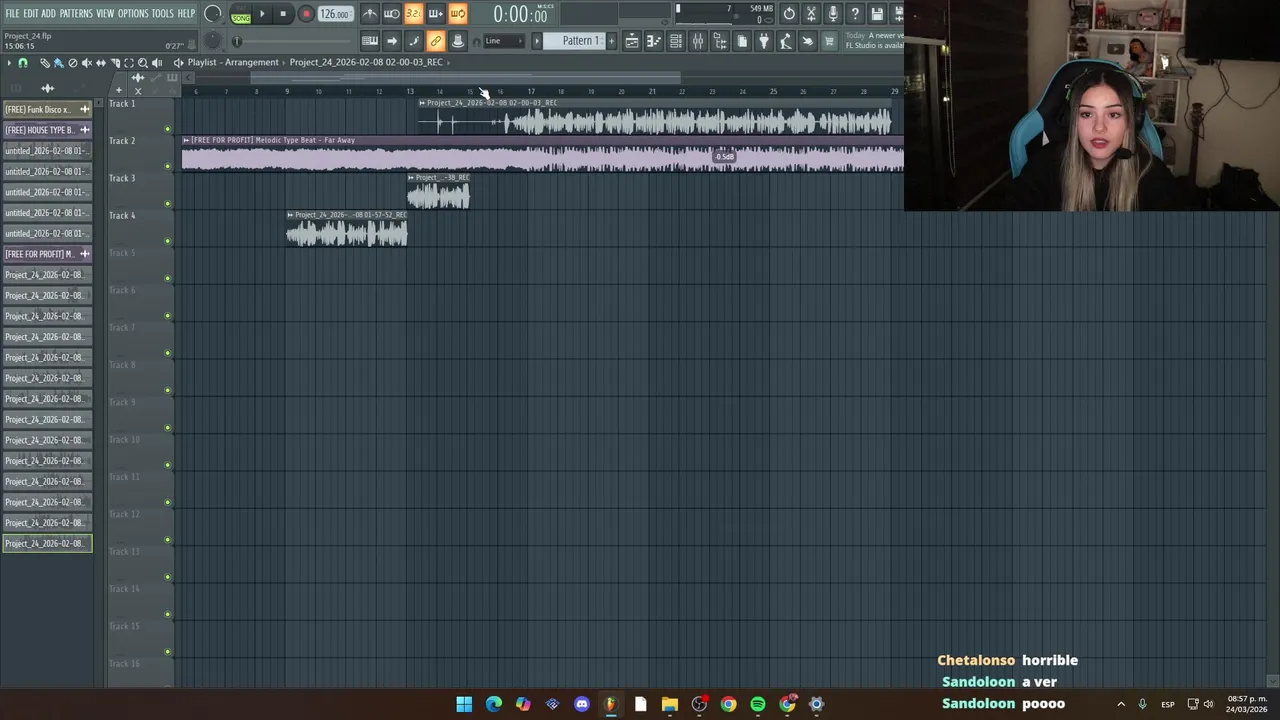Open the OPTIONS menu

[133, 13]
